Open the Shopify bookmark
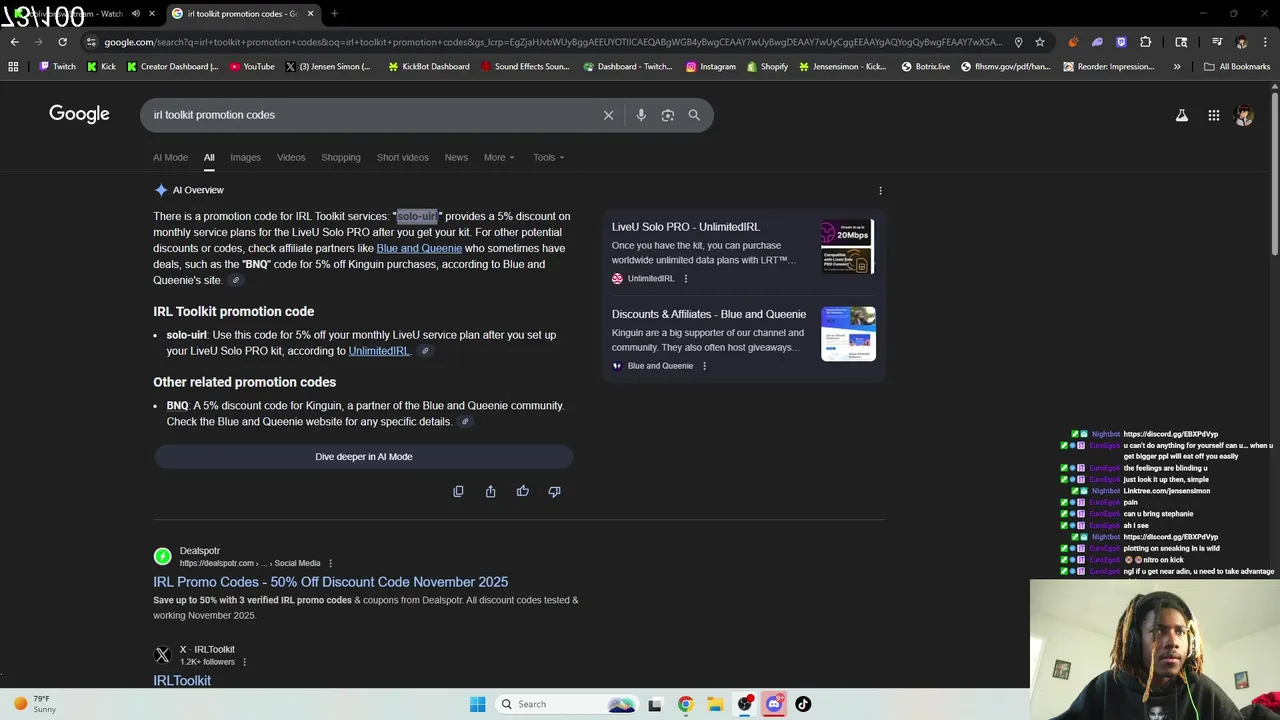Screen dimensions: 1280x720 [x=767, y=67]
